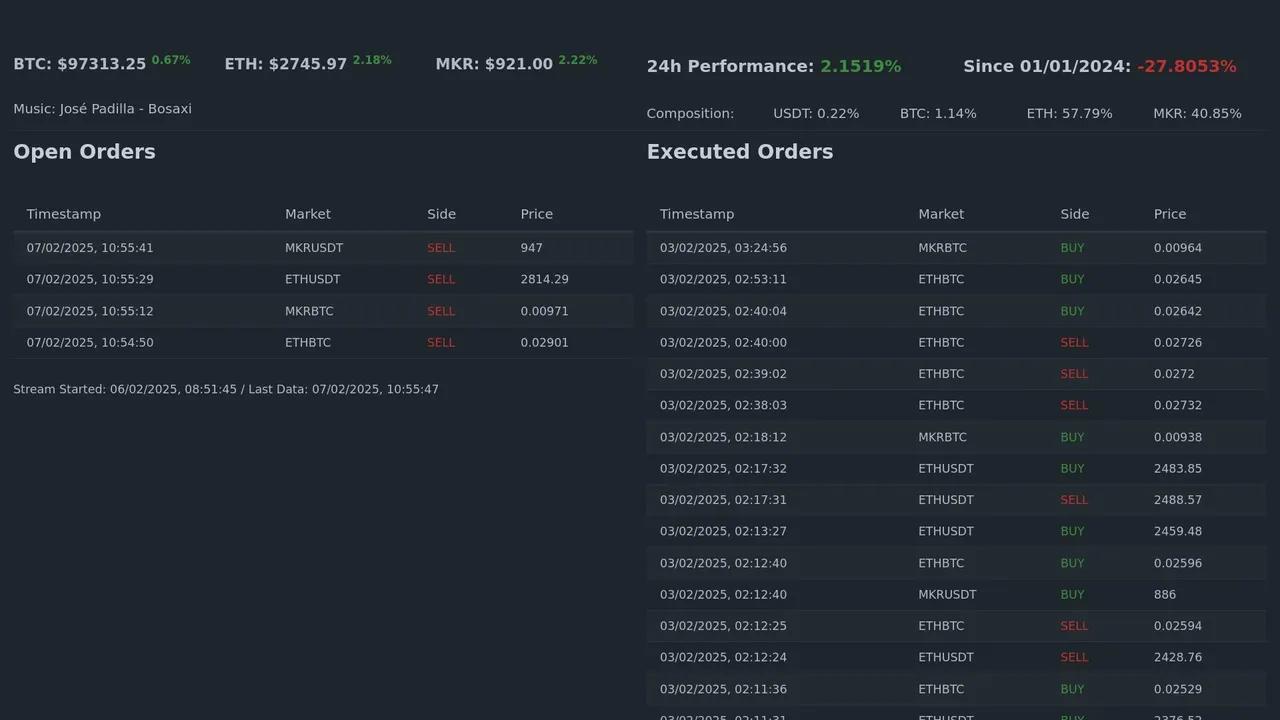Select the executed order price 2428.76
1280x720 pixels.
[1178, 658]
